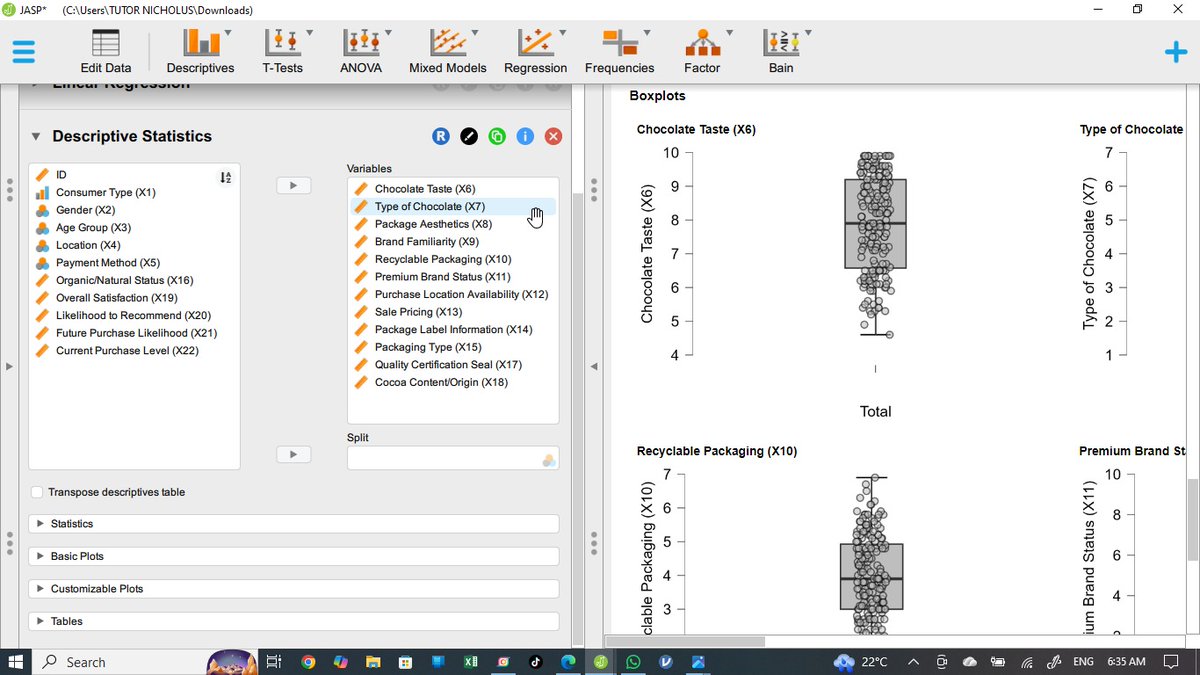Viewport: 1200px width, 675px height.
Task: Select Current Purchase Level (X22) variable
Action: click(x=127, y=350)
